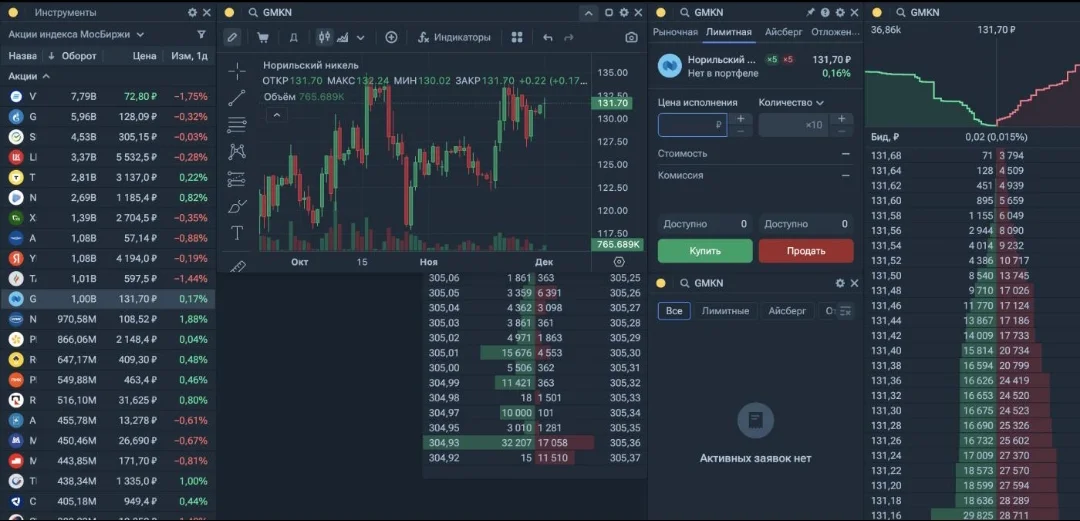Select the horizontal lines Fibonacci tool

pos(237,125)
